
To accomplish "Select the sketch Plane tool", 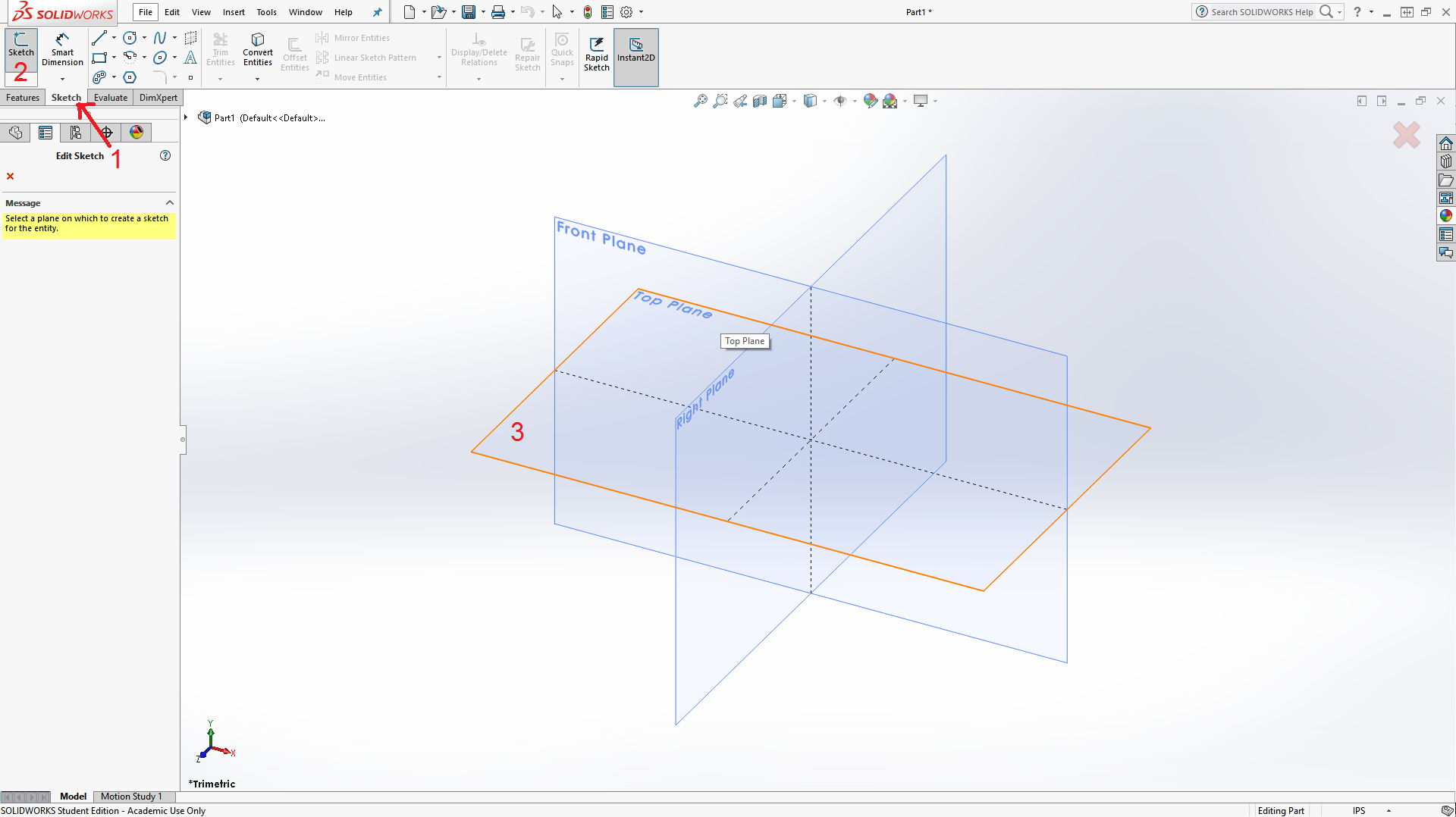I will (190, 38).
